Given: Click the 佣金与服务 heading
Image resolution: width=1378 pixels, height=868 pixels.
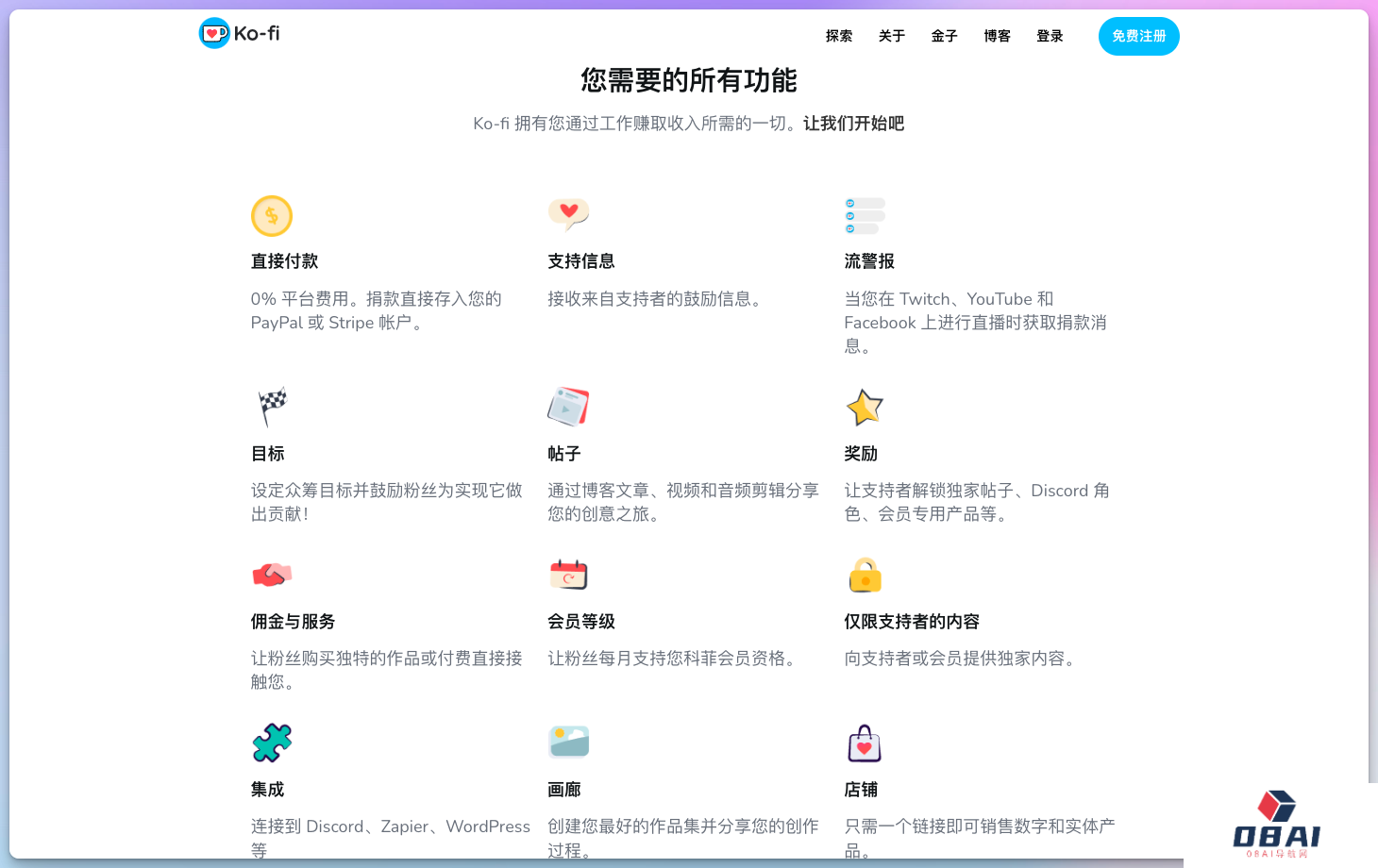Looking at the screenshot, I should (x=293, y=622).
